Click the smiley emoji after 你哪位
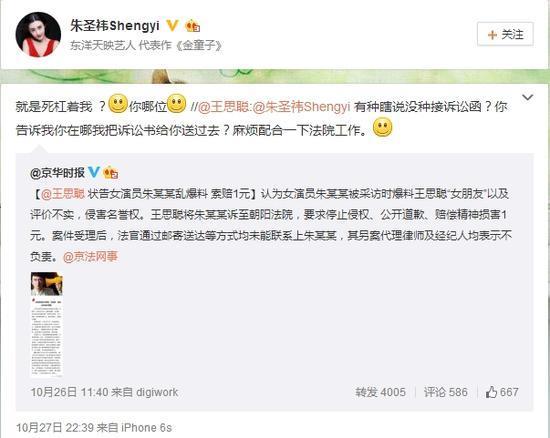The height and width of the screenshot is (438, 550). point(176,104)
